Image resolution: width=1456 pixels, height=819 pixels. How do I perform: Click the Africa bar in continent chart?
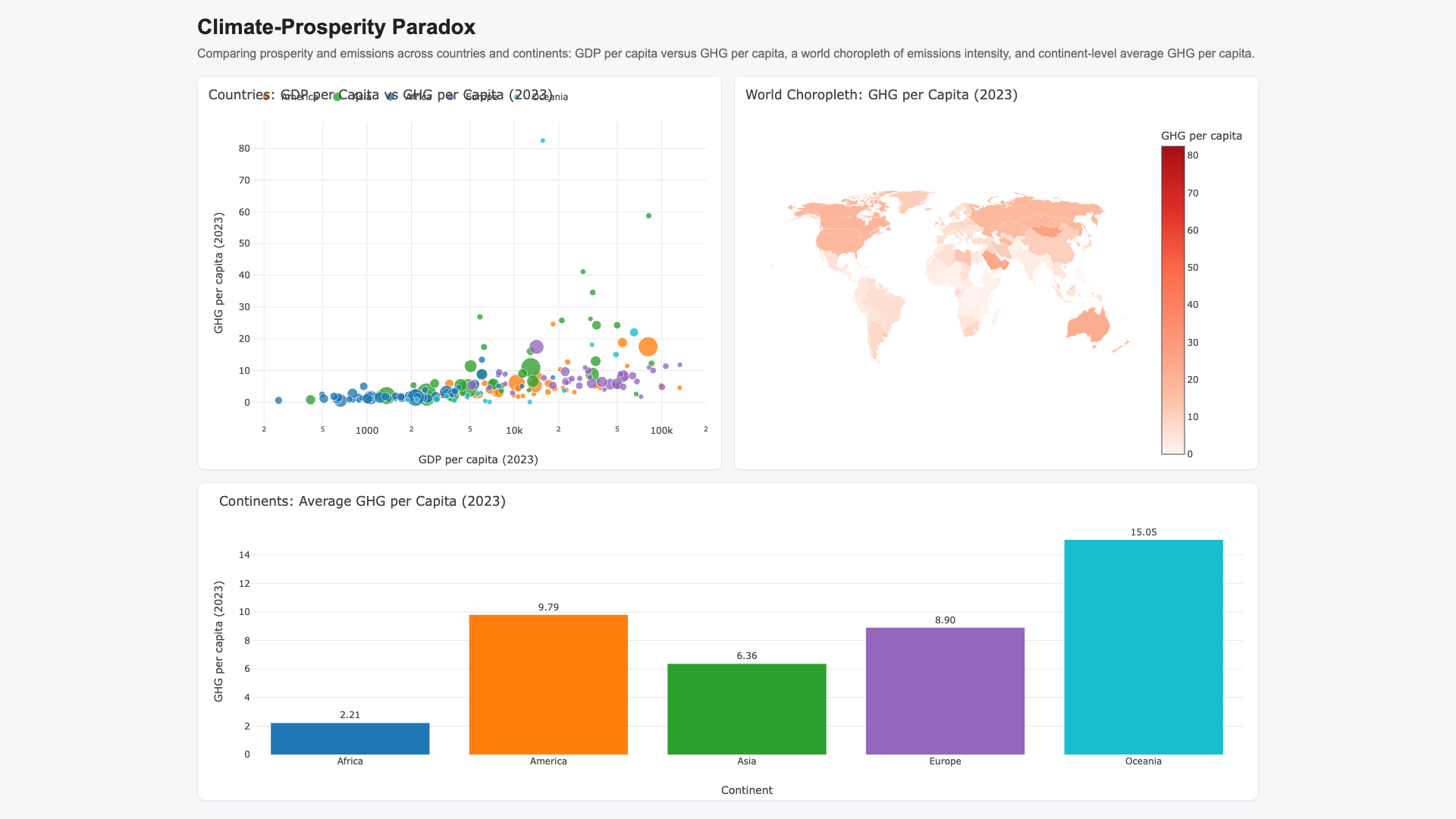click(x=350, y=739)
